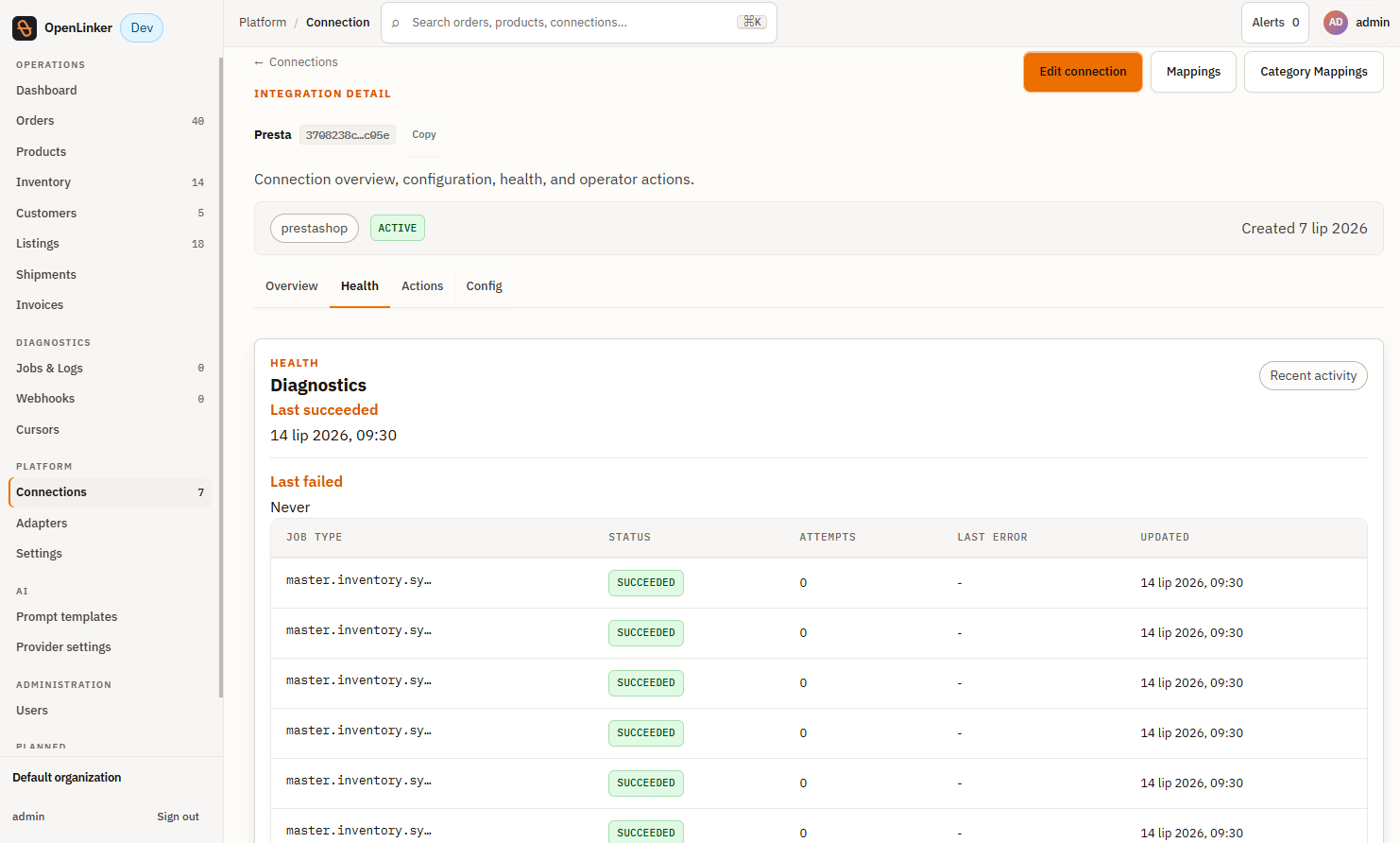
Task: Click the LAST ERROR column header
Action: click(x=992, y=537)
